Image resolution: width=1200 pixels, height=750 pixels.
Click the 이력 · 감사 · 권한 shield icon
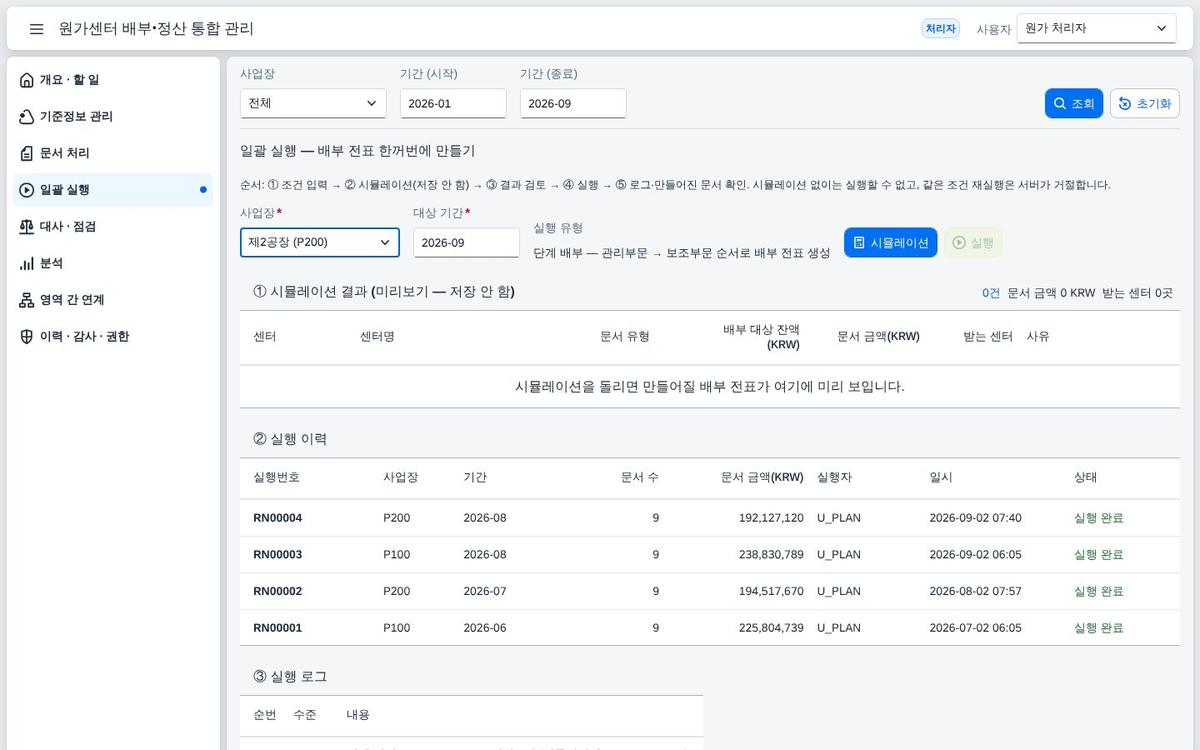(x=27, y=337)
